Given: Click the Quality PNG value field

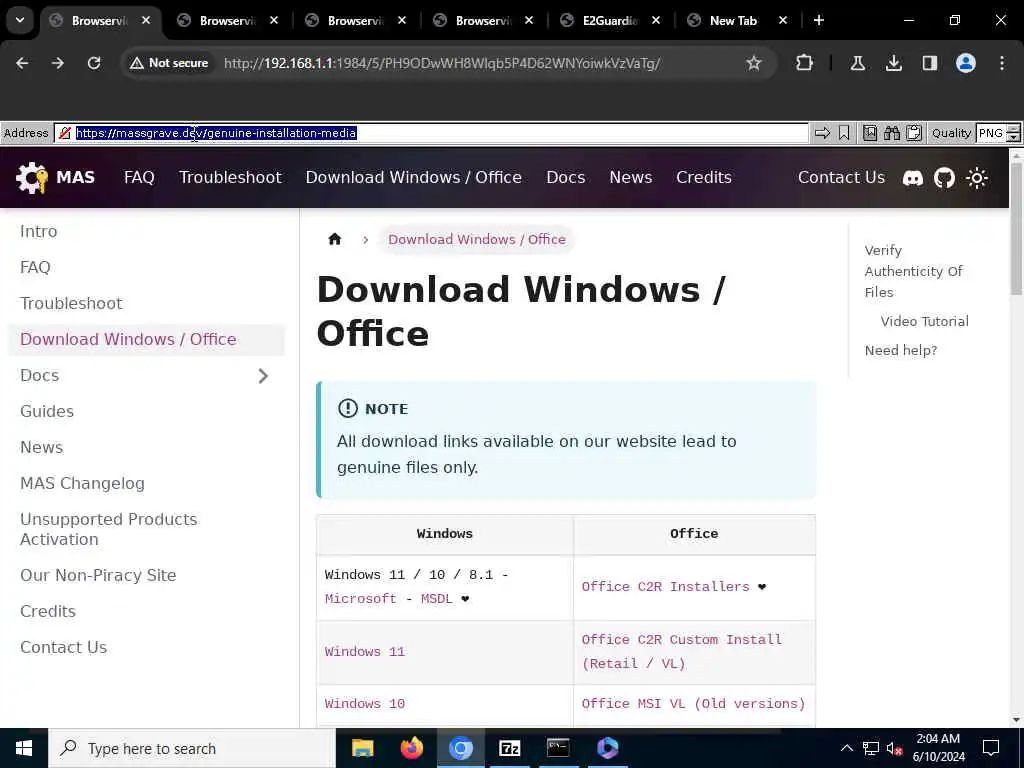Looking at the screenshot, I should (991, 133).
